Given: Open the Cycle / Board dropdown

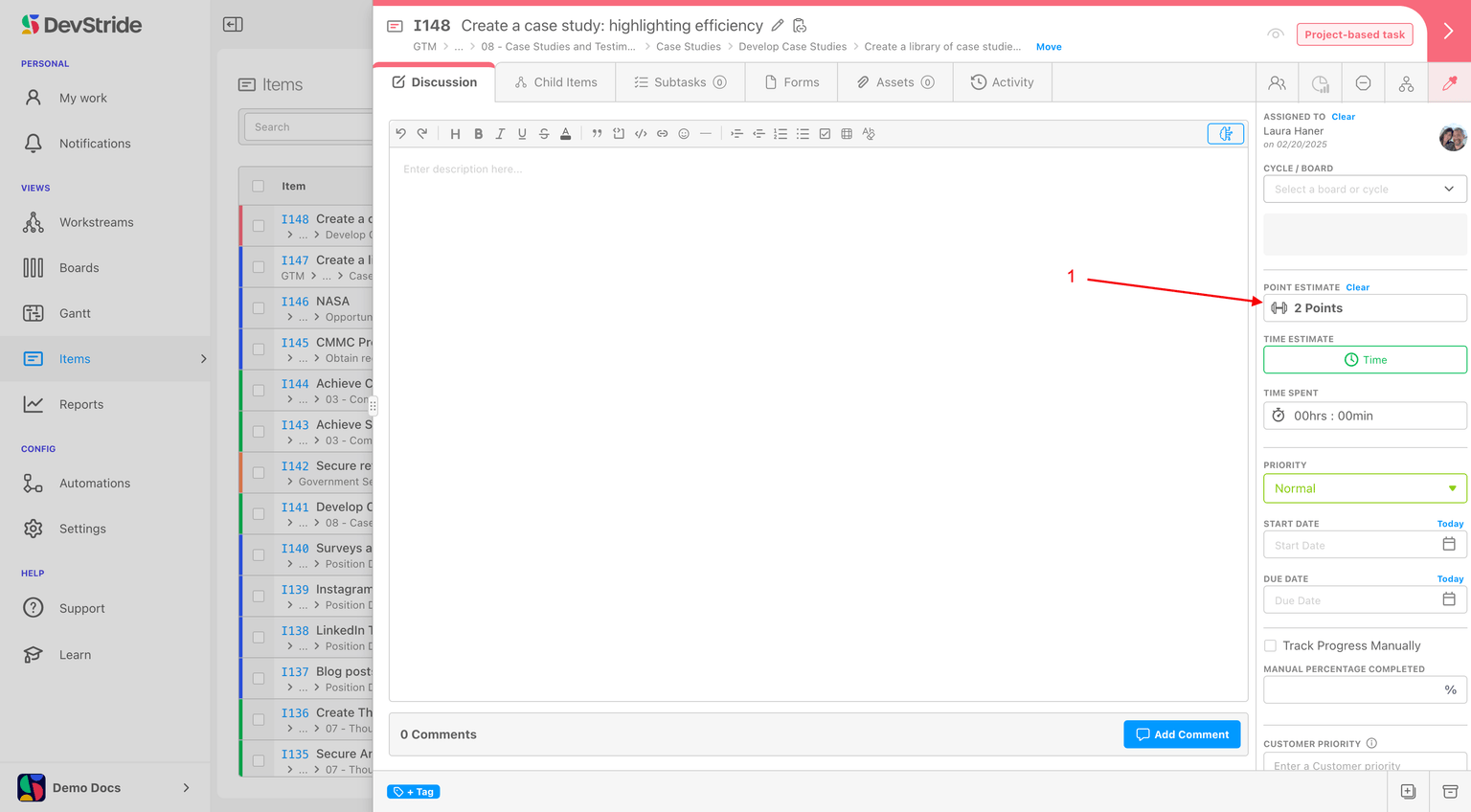Looking at the screenshot, I should tap(1364, 190).
